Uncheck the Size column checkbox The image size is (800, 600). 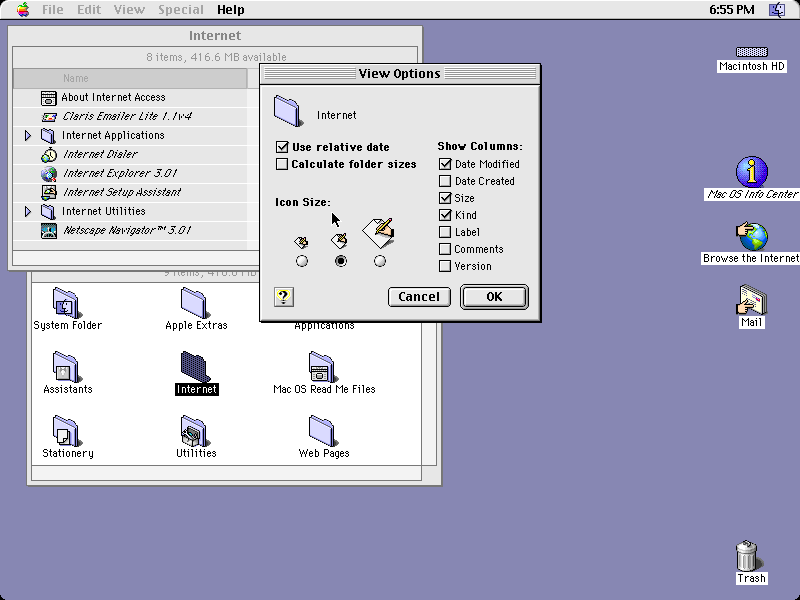click(x=445, y=198)
